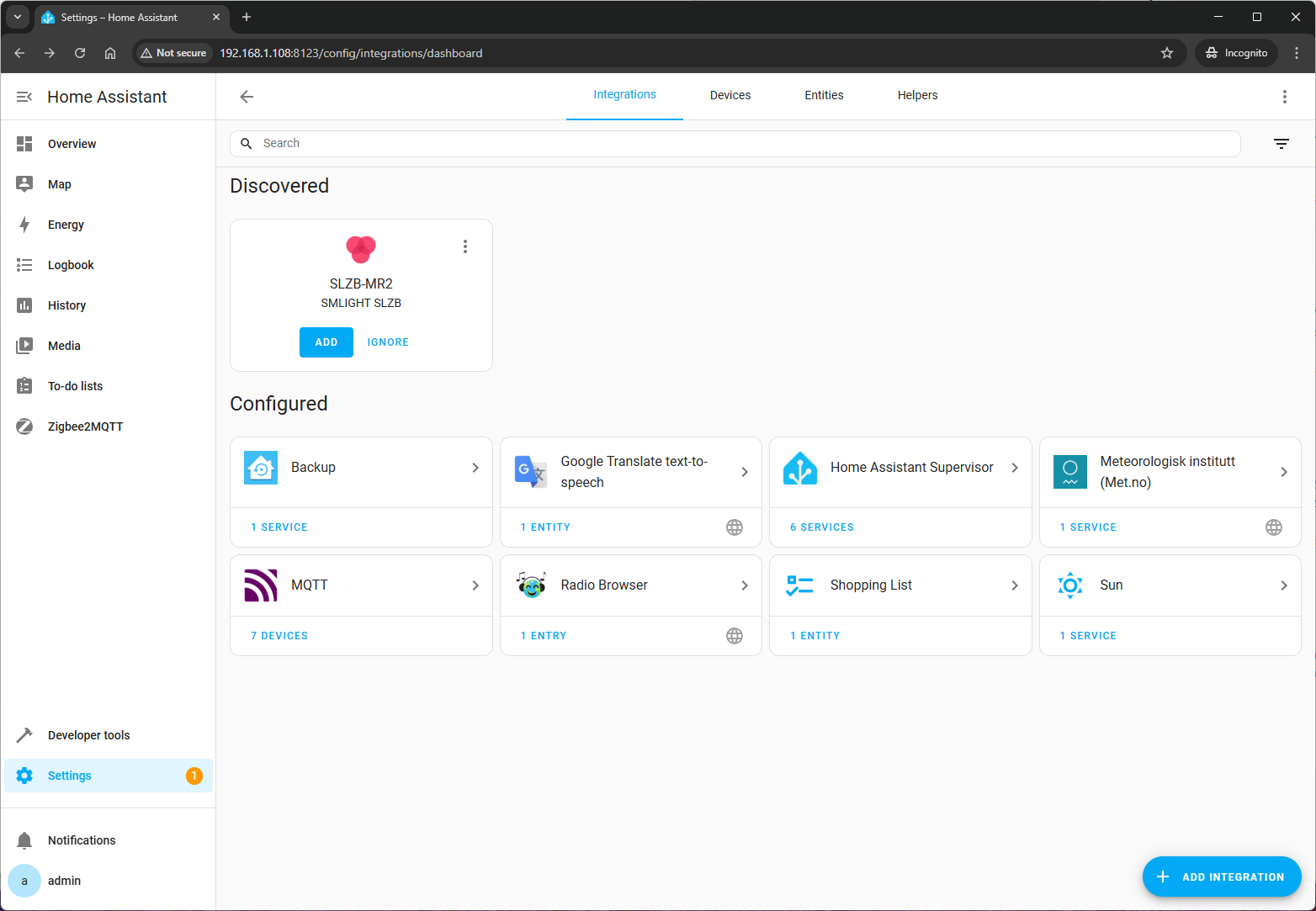Image resolution: width=1316 pixels, height=911 pixels.
Task: Open SLZB-MR2 card three-dot menu
Action: pos(464,246)
